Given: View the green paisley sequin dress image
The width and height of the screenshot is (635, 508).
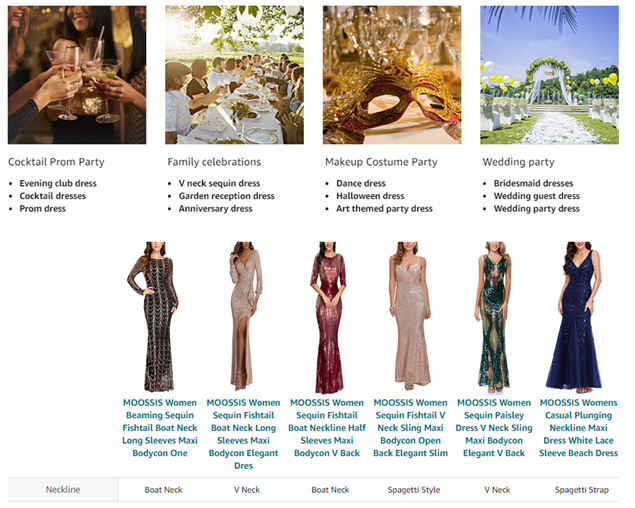Looking at the screenshot, I should click(495, 315).
